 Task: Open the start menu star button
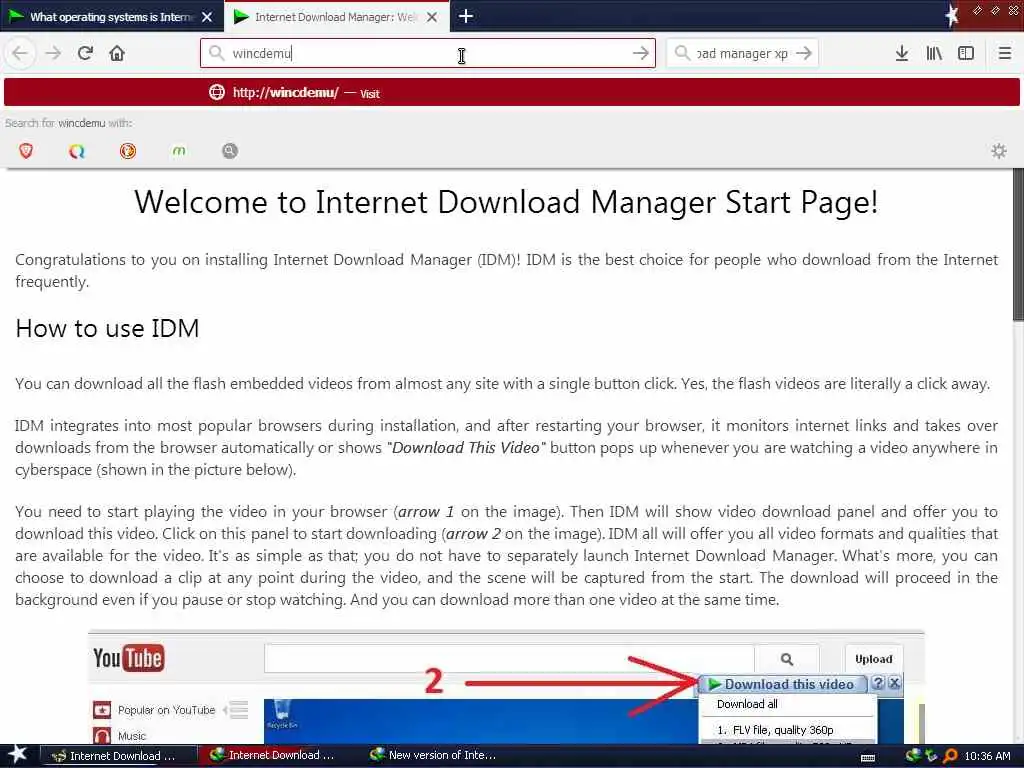click(17, 754)
